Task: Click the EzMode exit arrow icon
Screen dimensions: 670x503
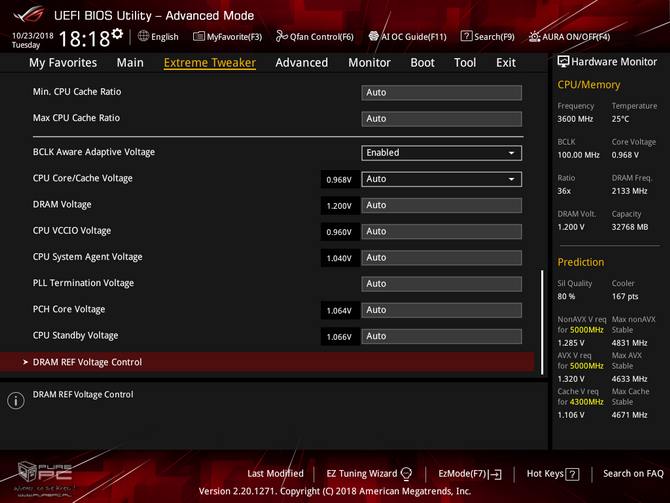Action: point(496,474)
